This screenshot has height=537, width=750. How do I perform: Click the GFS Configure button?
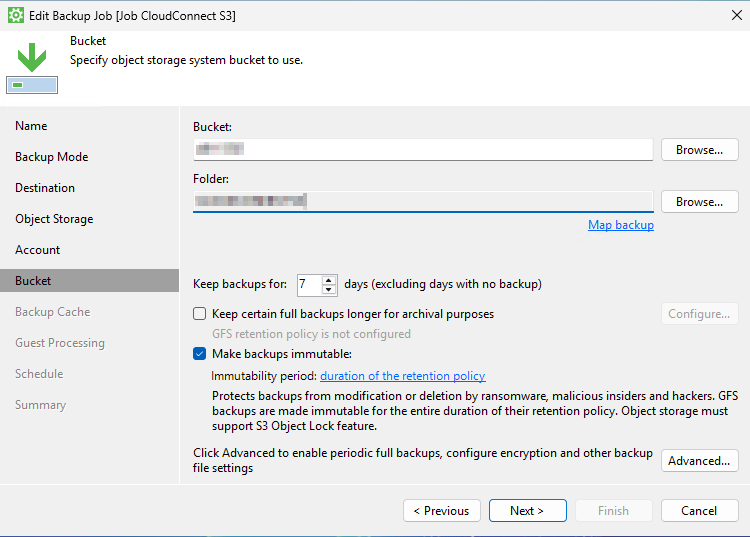tap(699, 314)
